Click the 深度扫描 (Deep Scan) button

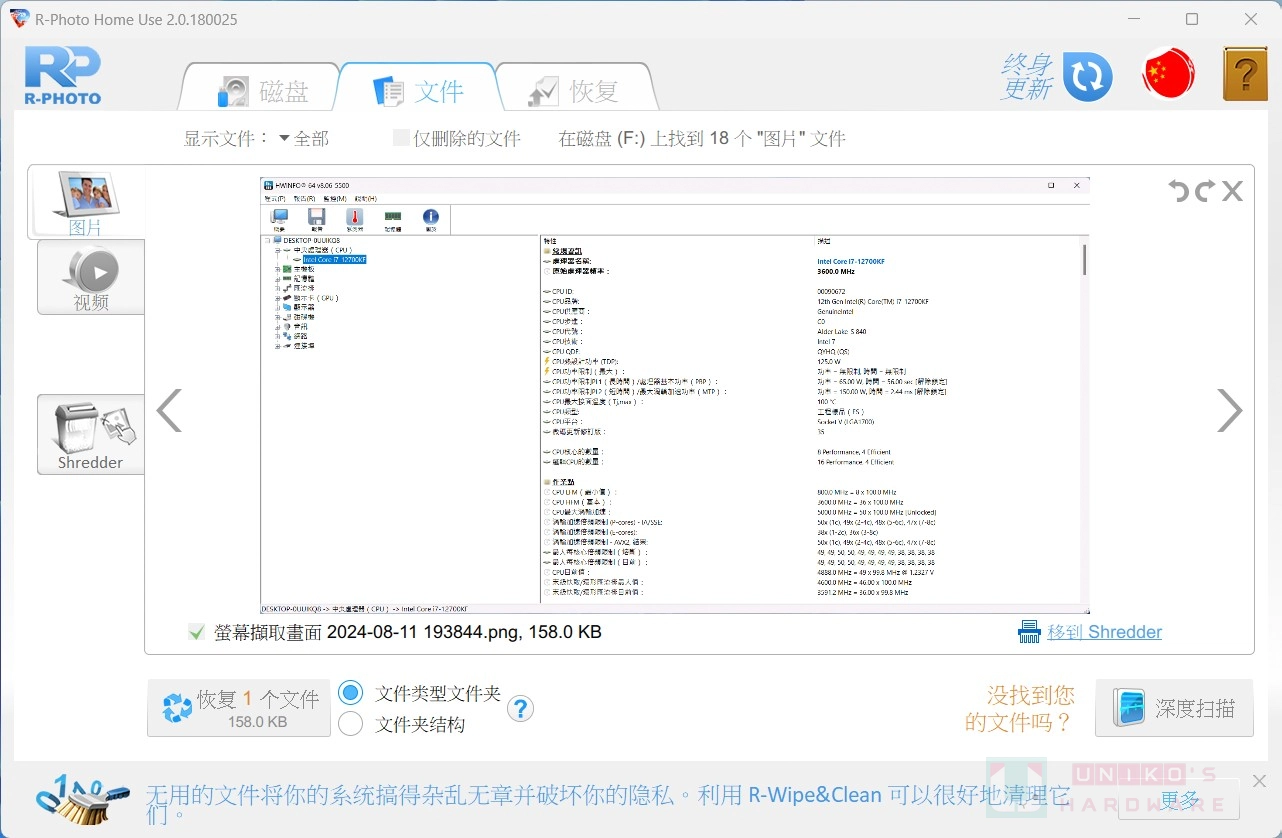click(1174, 708)
